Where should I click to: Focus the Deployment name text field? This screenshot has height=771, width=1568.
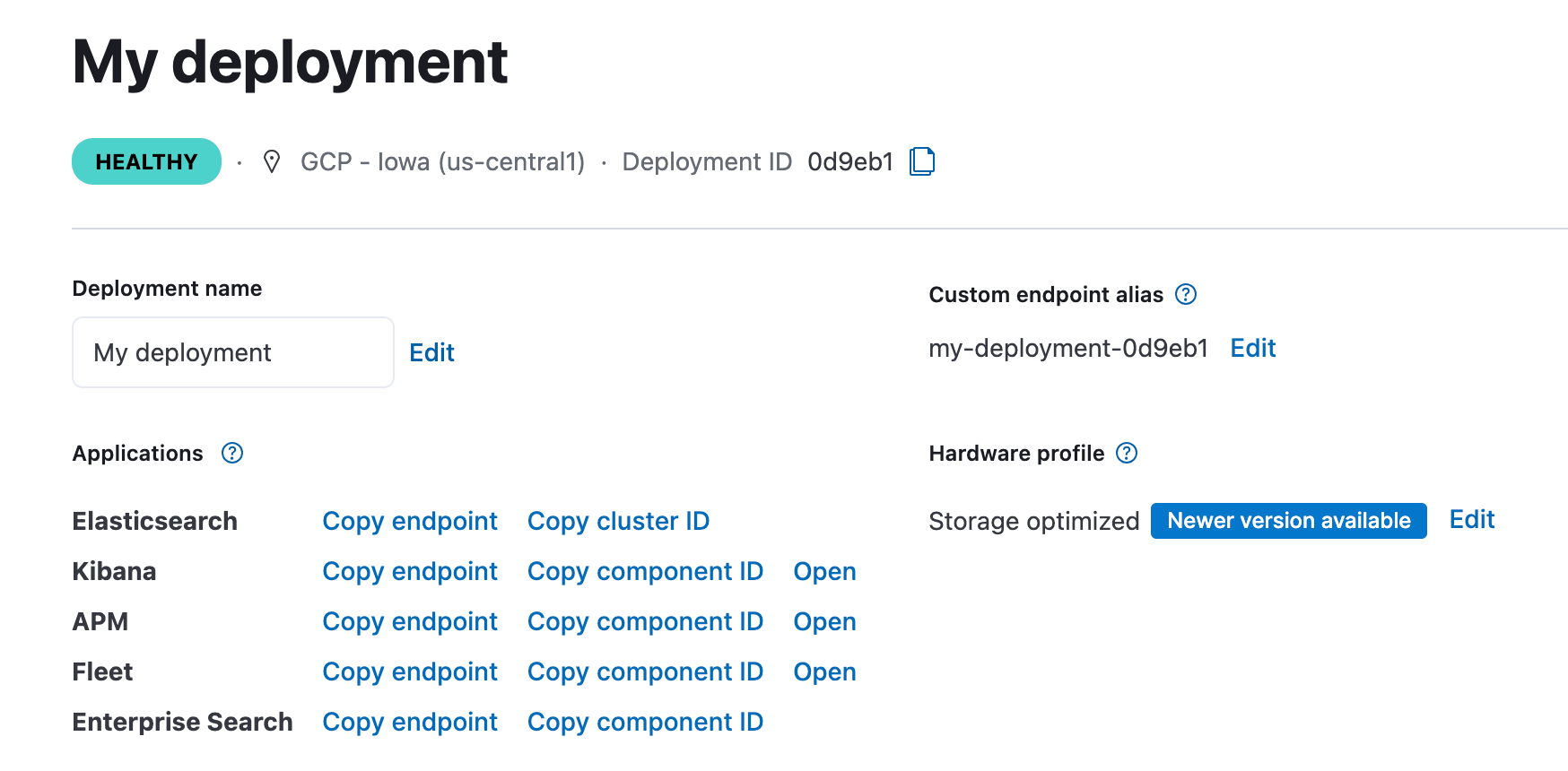tap(232, 352)
